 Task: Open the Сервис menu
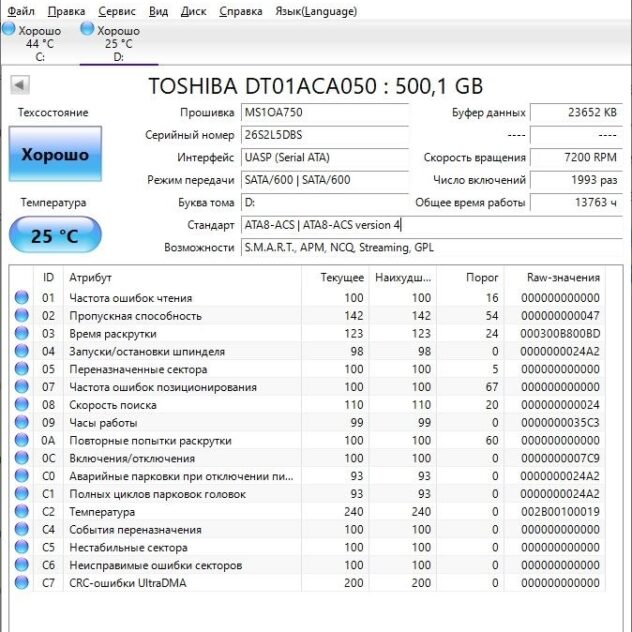click(118, 11)
